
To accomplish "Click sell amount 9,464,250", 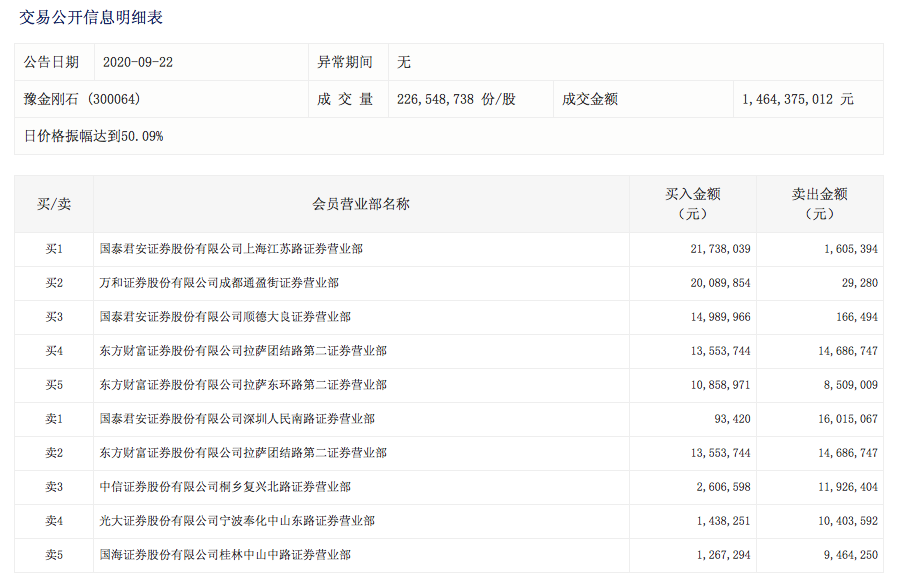I will pyautogui.click(x=851, y=556).
